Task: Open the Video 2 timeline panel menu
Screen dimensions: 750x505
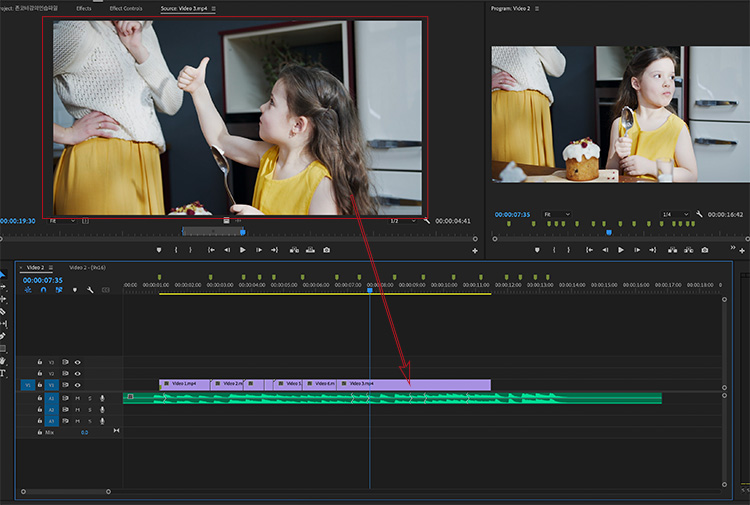Action: tap(51, 267)
